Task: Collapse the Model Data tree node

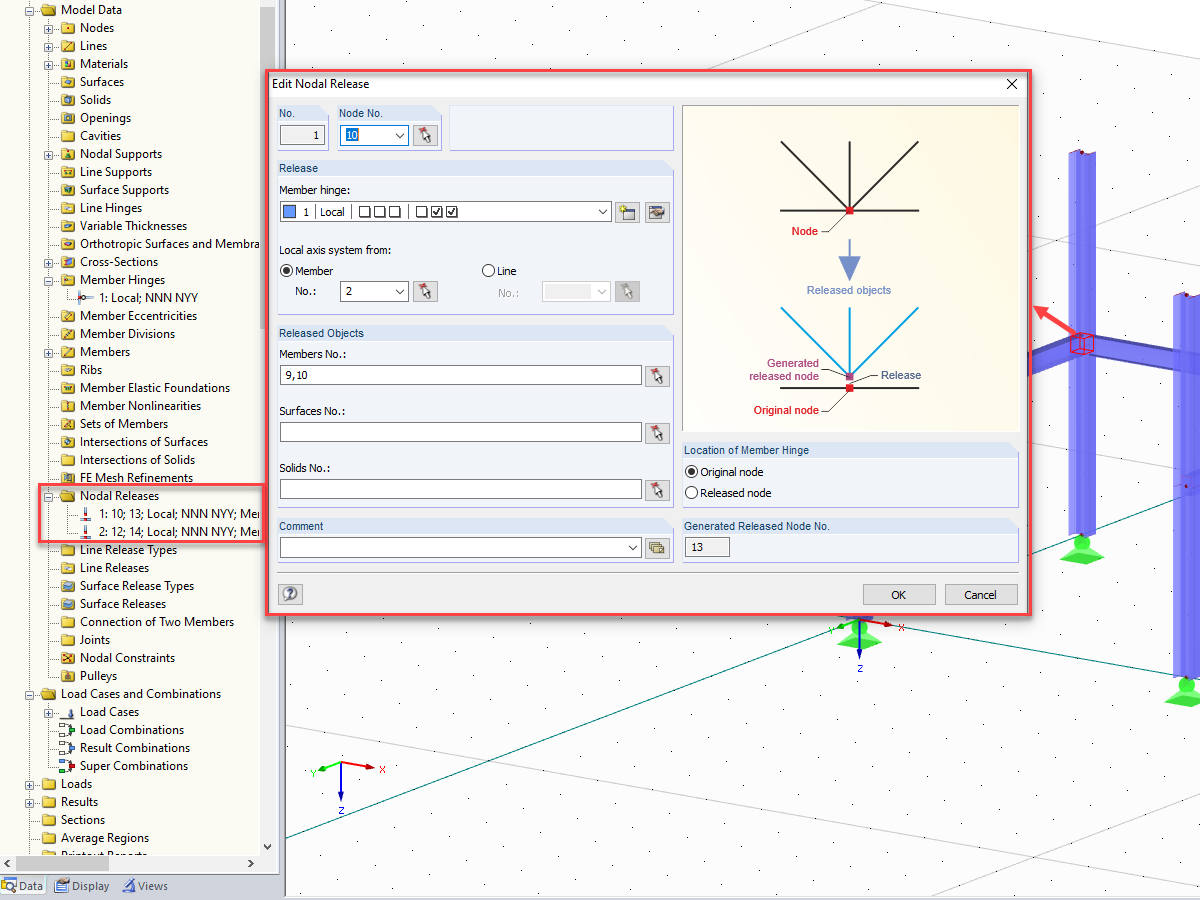Action: coord(29,10)
